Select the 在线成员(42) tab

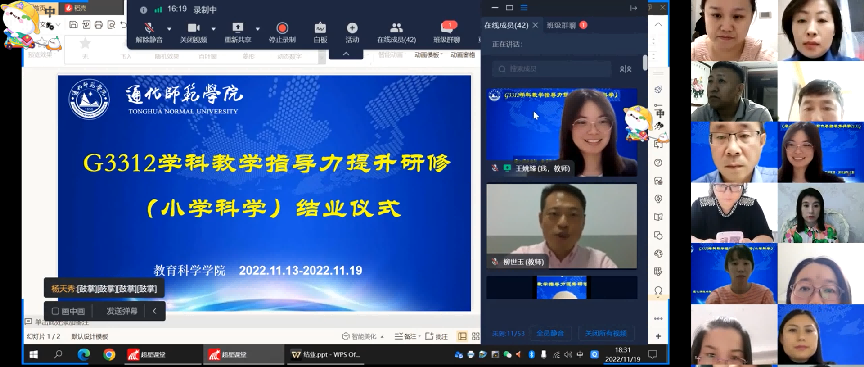506,25
